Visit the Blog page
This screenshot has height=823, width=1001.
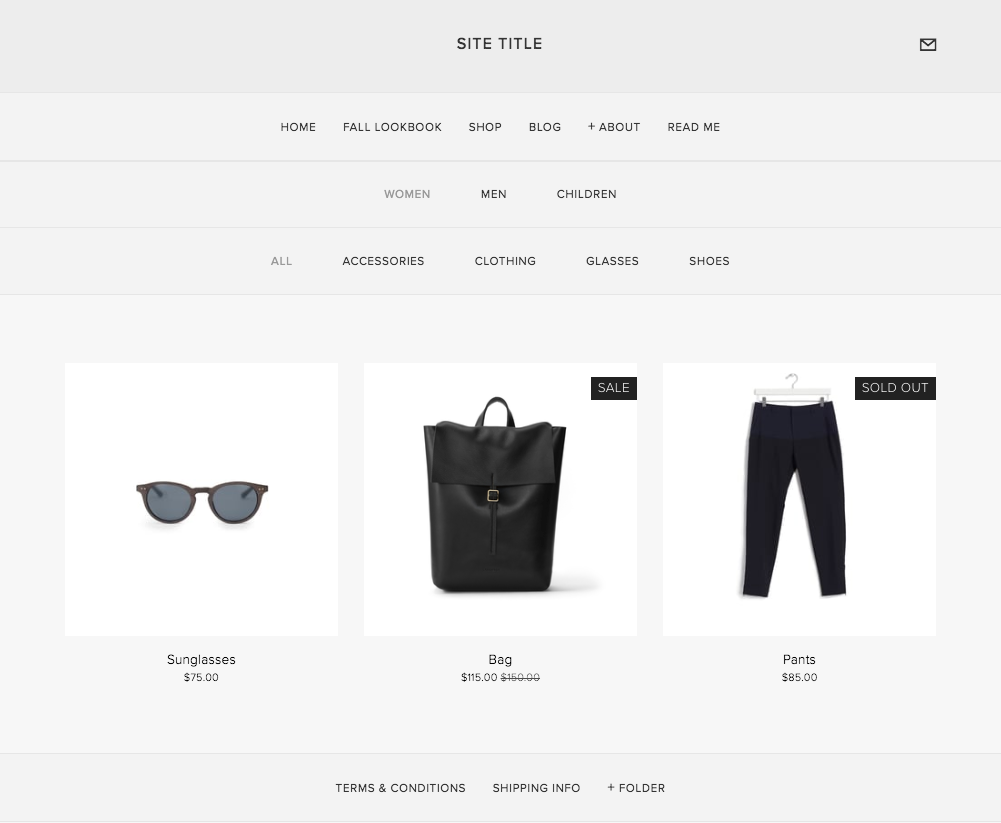545,127
